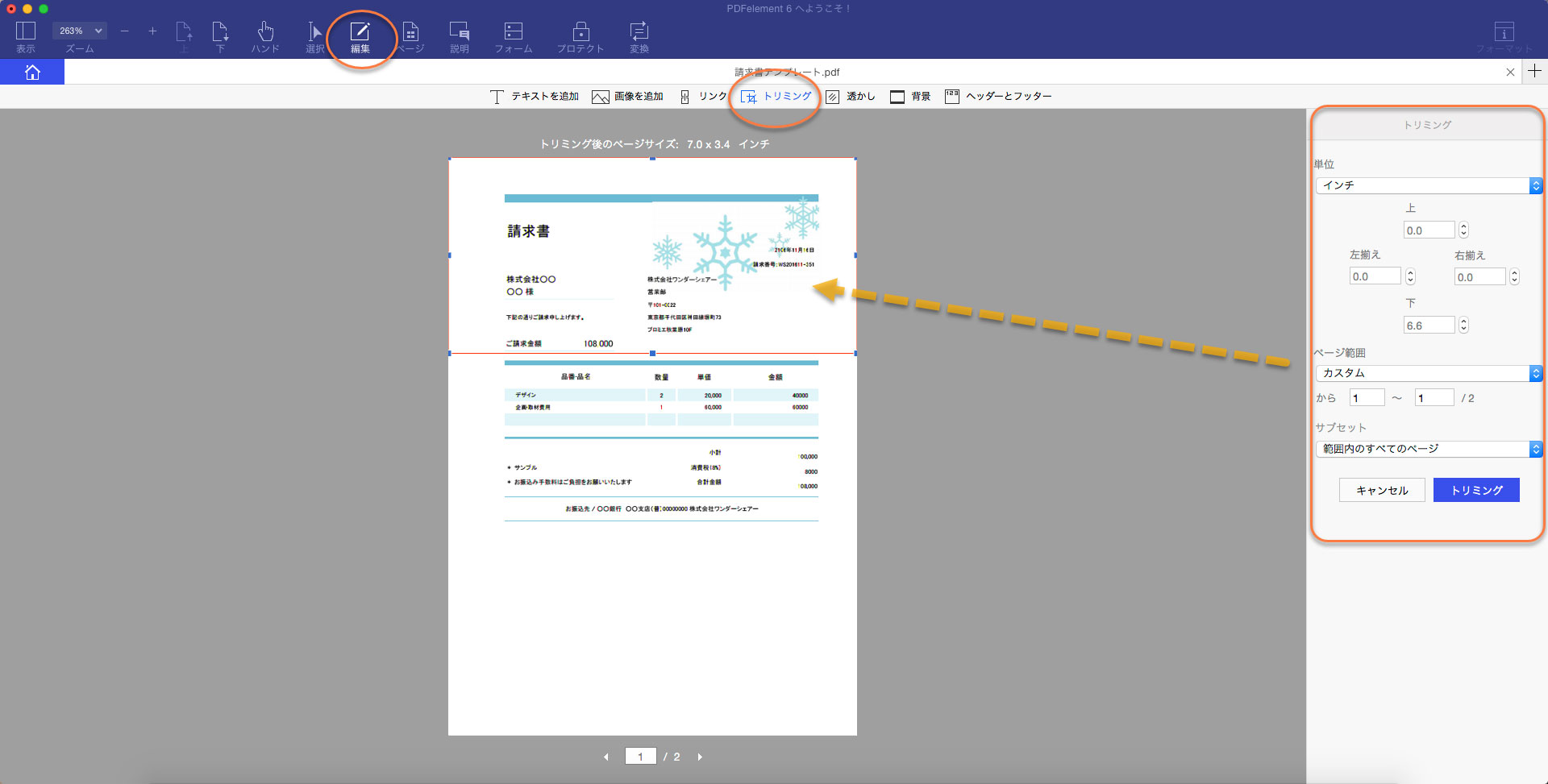Open the ページ範囲 dropdown (カスタム)

pyautogui.click(x=1429, y=373)
